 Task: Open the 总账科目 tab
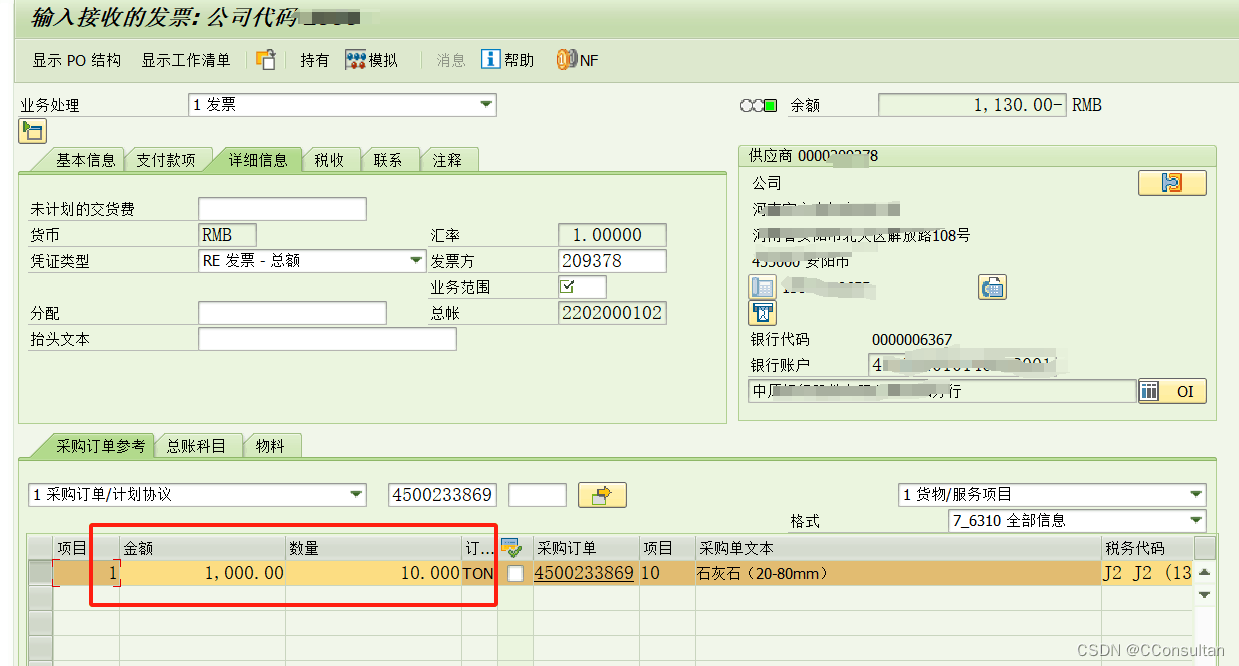199,446
